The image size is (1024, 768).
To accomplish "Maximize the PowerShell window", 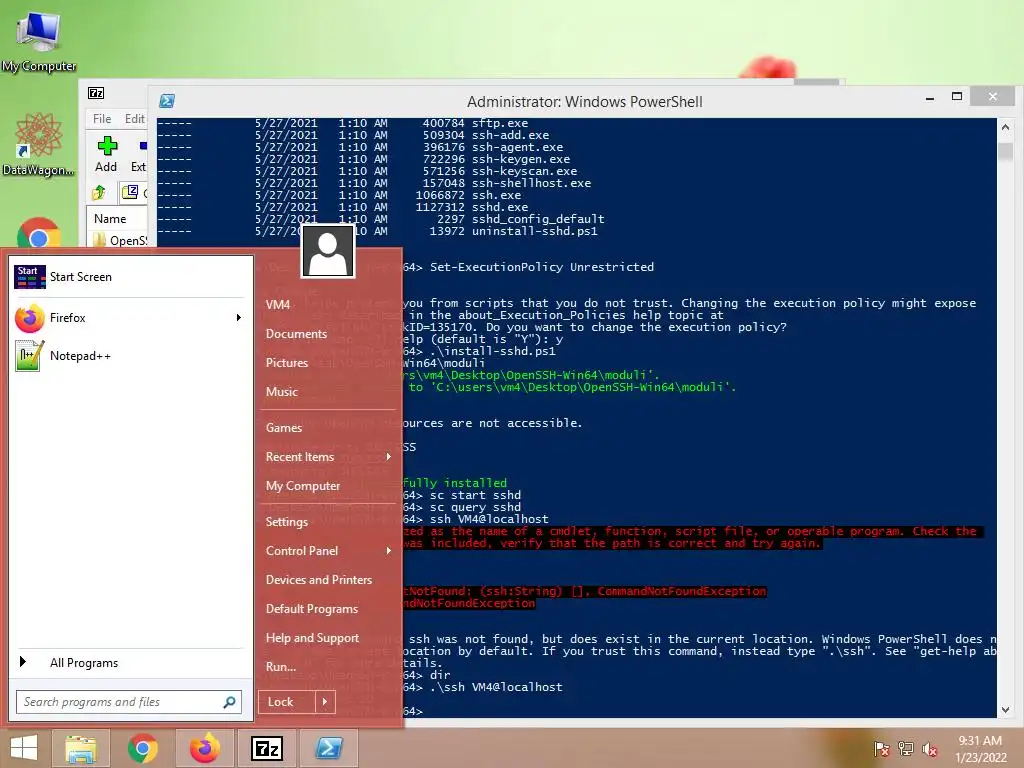I will point(957,97).
